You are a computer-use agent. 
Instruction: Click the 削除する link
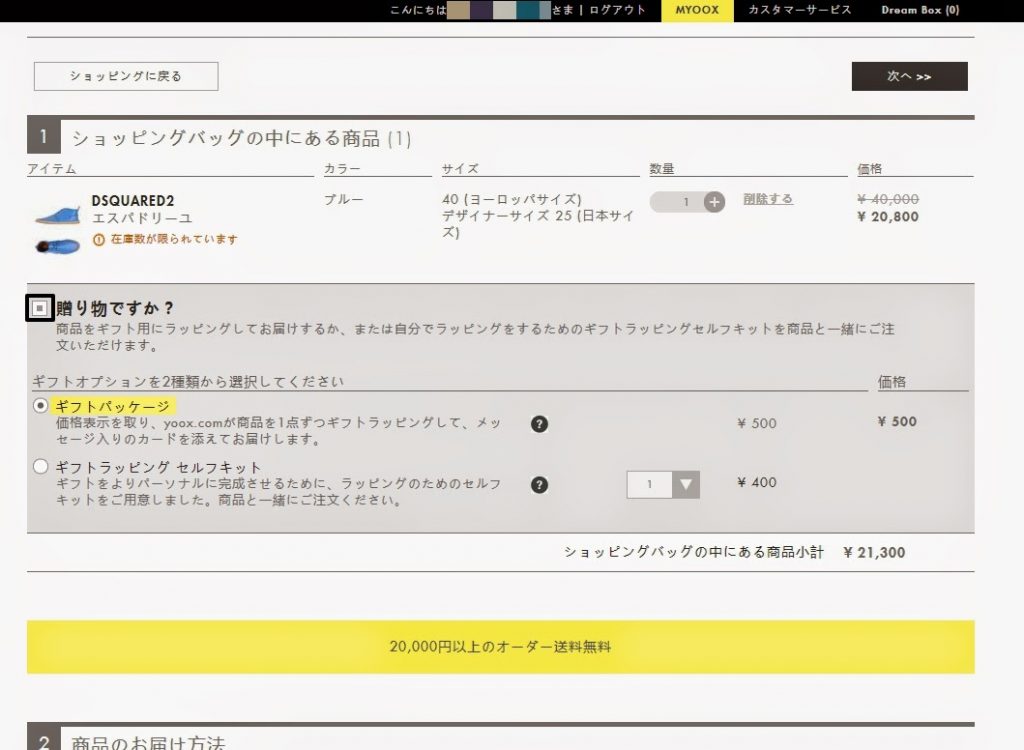768,199
